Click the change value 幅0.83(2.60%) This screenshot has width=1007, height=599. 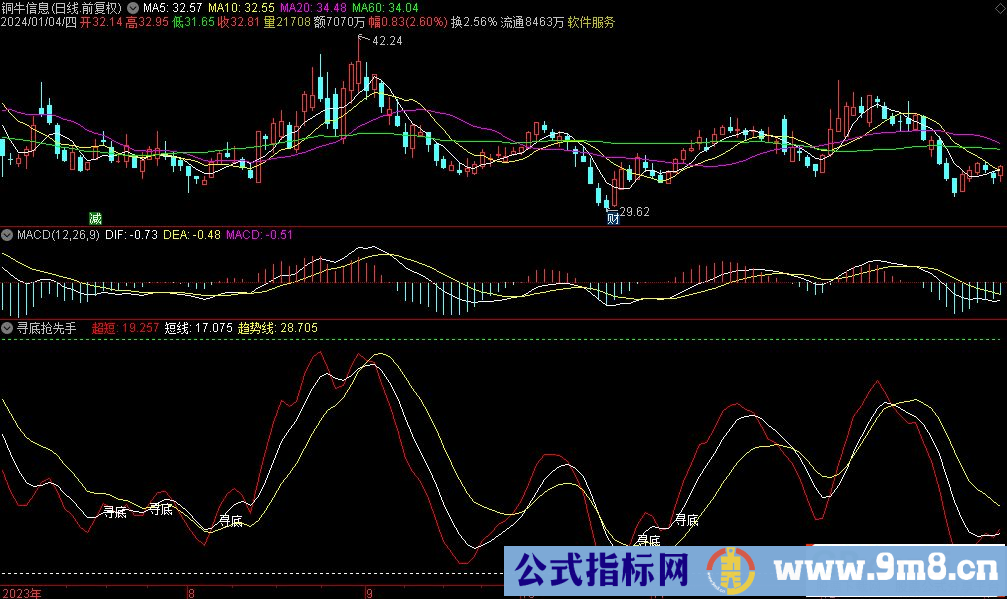(x=408, y=22)
